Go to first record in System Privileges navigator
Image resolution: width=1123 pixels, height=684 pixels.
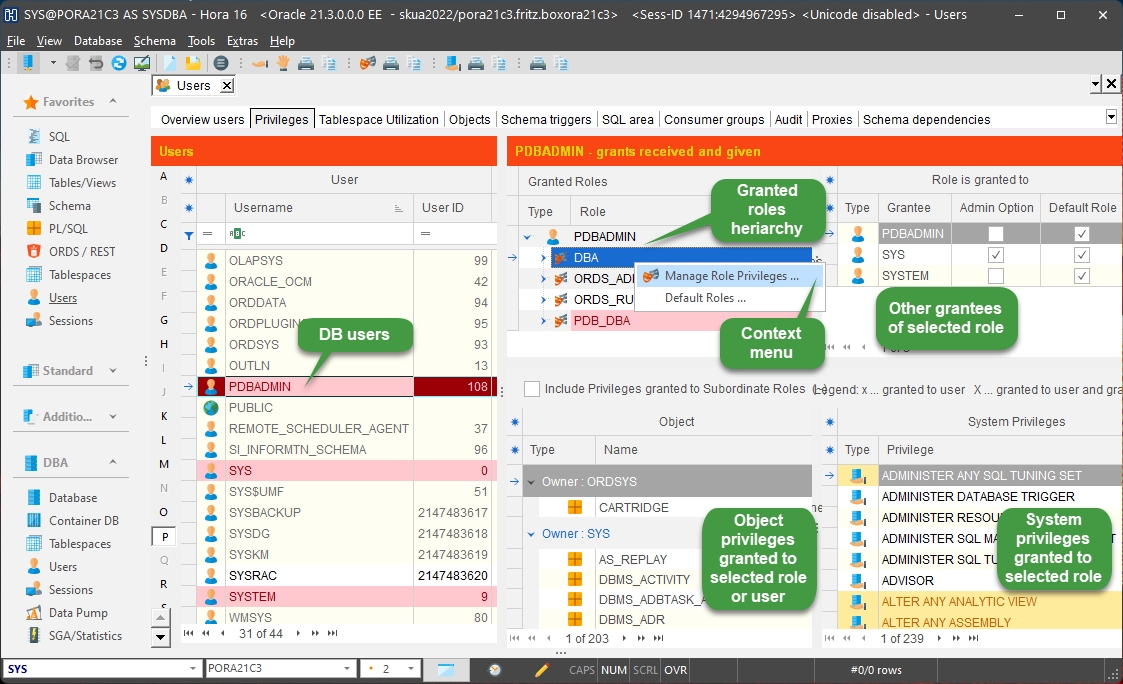[x=829, y=638]
